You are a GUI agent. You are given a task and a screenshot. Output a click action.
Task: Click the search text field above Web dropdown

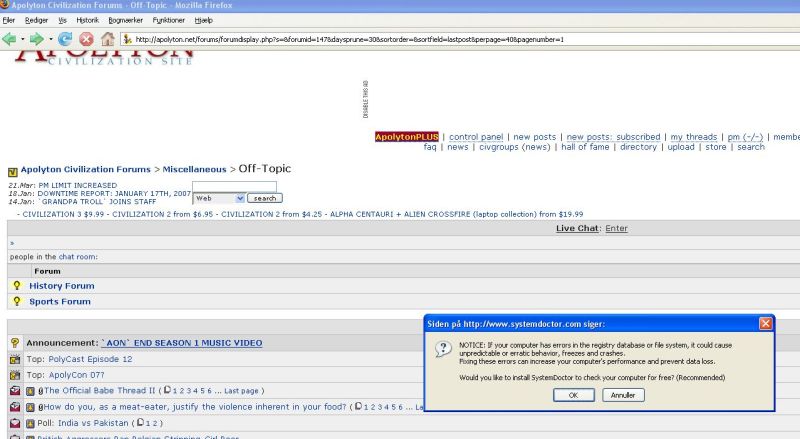tap(234, 186)
